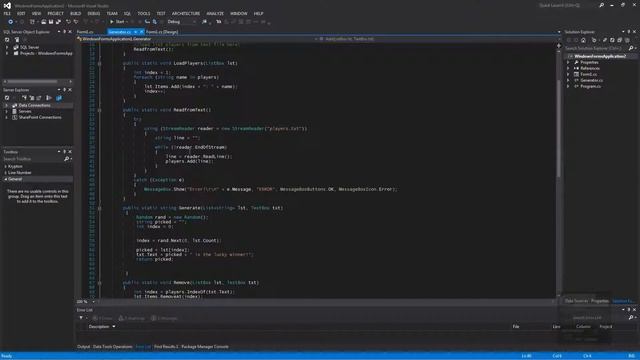This screenshot has height=360, width=640.
Task: Click the Start debugging play button
Action: [x=111, y=22]
